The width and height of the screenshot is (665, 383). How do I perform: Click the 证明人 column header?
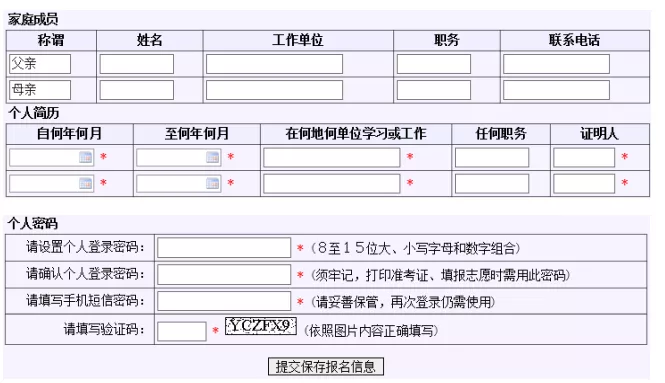(x=599, y=134)
